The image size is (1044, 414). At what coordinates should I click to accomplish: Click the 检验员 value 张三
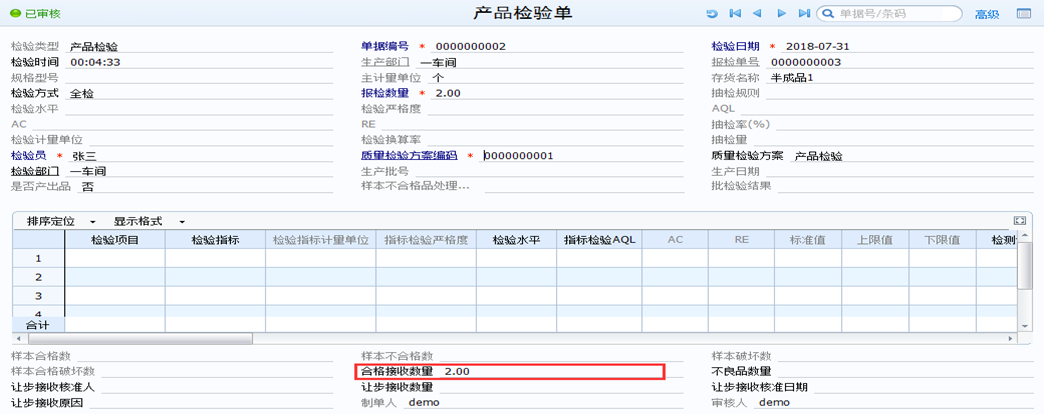click(x=85, y=156)
